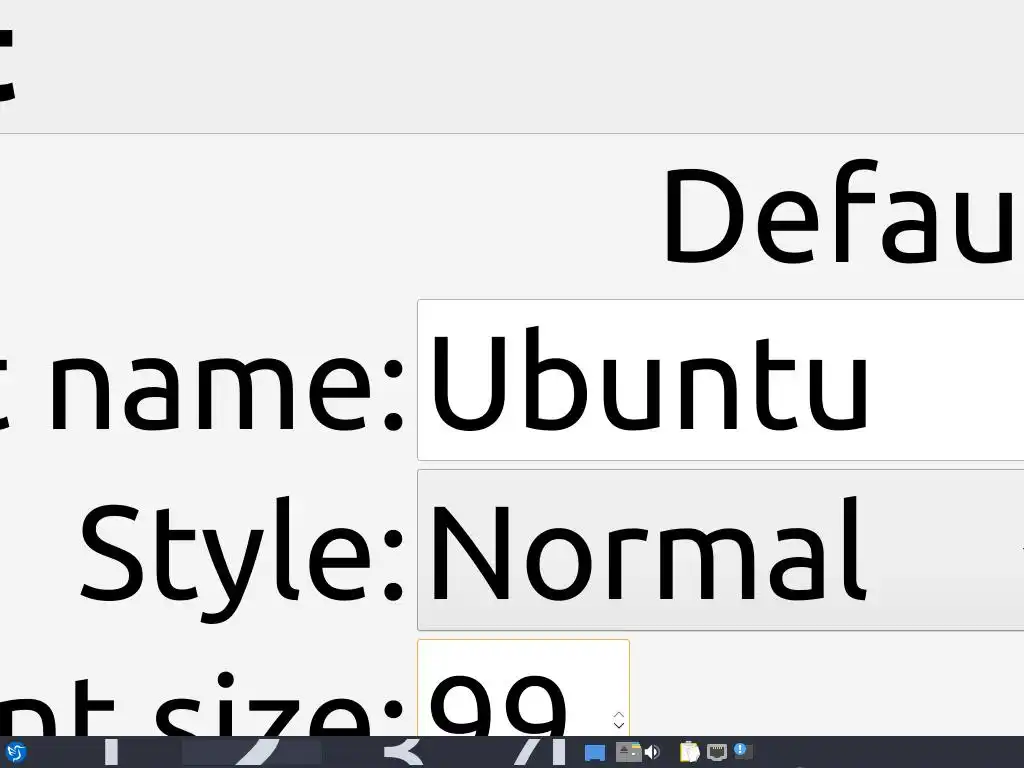Click the 'name:' label text
The width and height of the screenshot is (1024, 768).
(x=227, y=392)
